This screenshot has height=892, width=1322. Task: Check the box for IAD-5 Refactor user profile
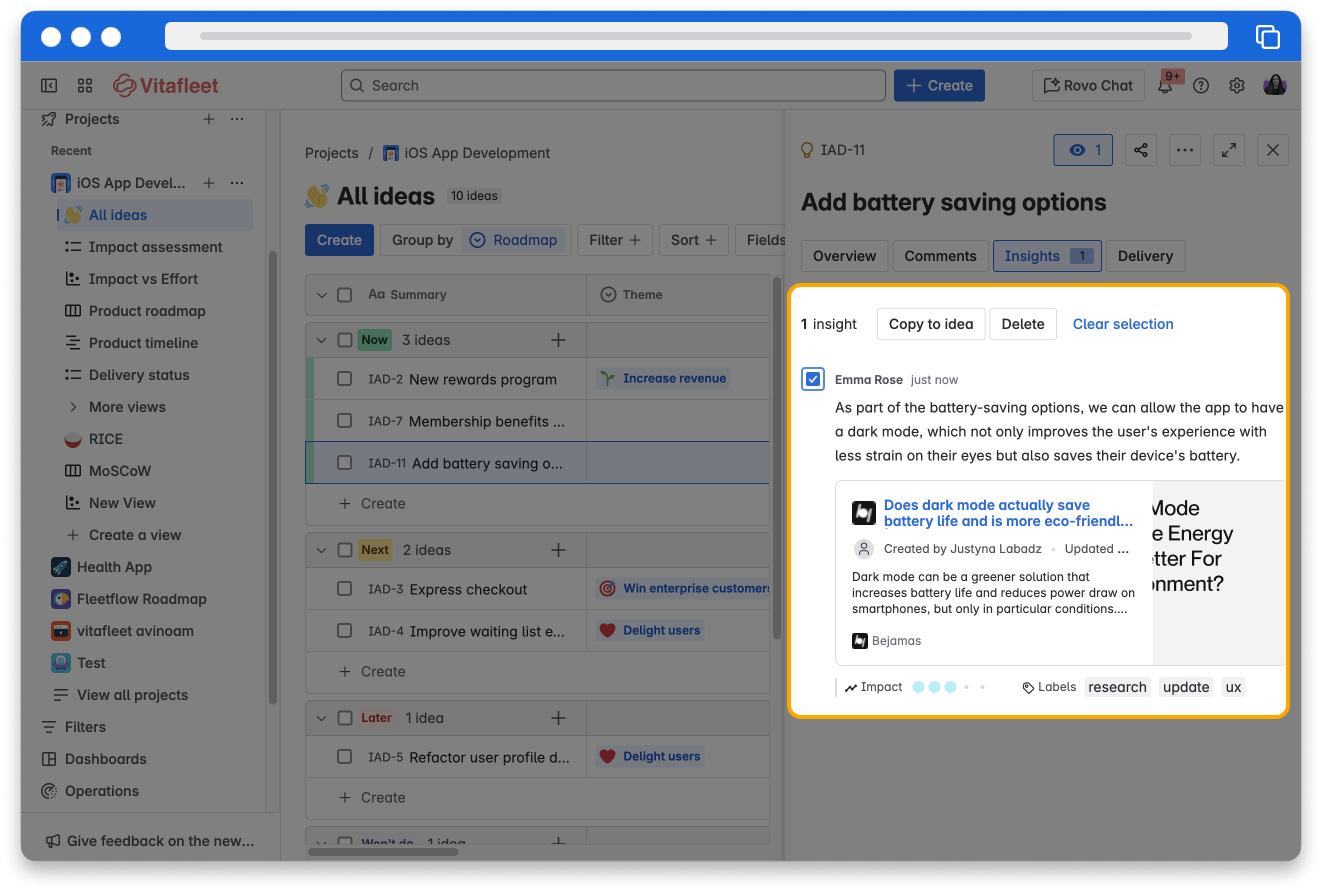point(345,757)
